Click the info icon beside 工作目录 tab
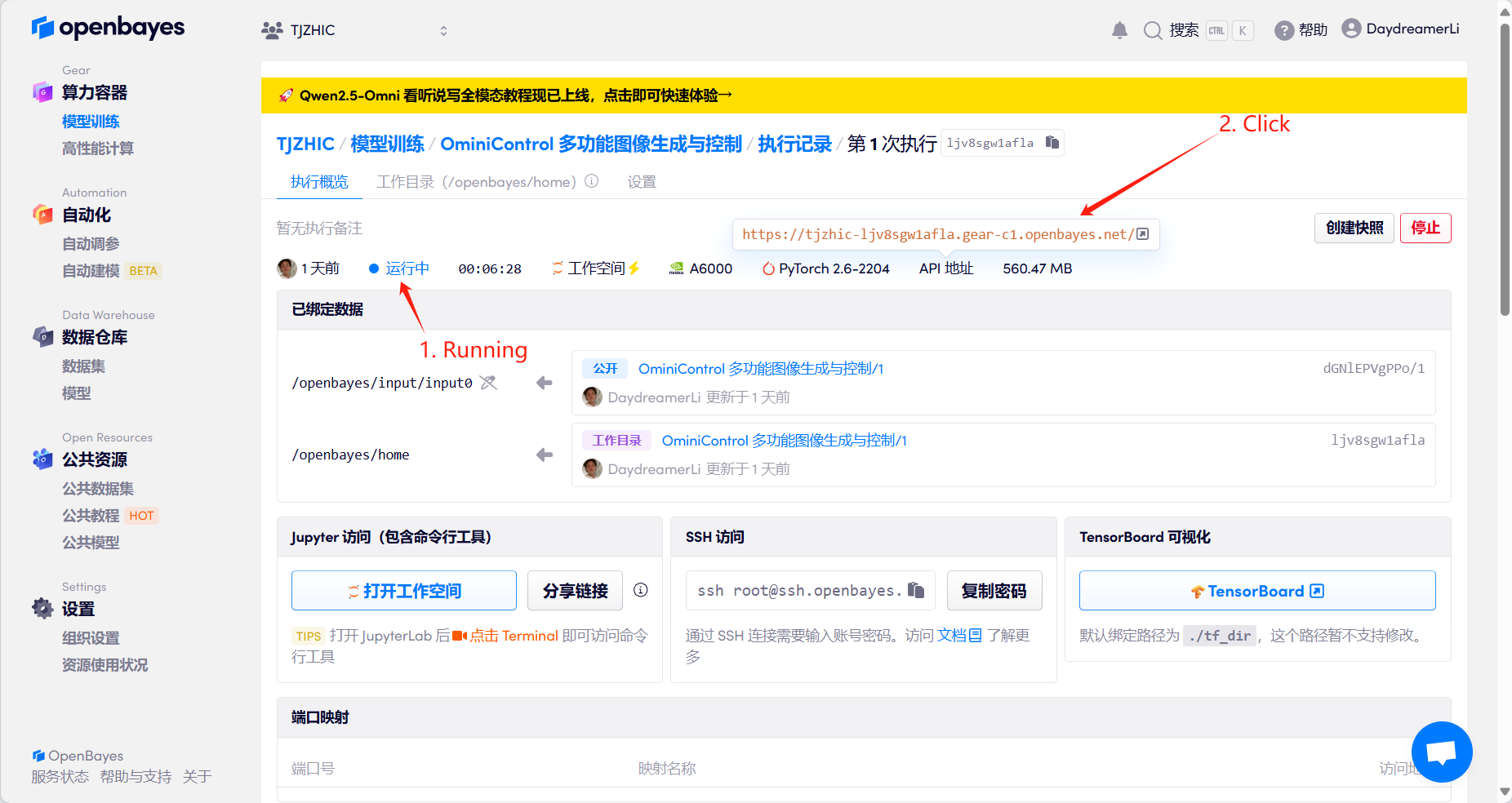Screen dimensions: 1512x803 coord(592,181)
